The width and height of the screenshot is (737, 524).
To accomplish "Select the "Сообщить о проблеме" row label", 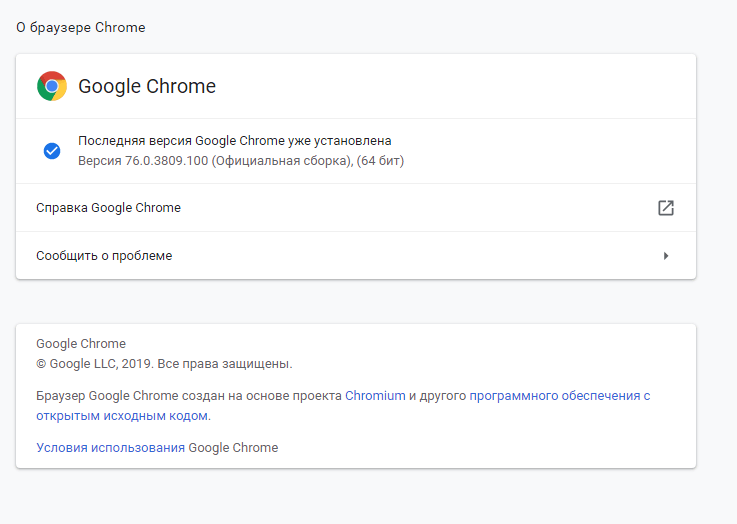I will click(x=104, y=256).
